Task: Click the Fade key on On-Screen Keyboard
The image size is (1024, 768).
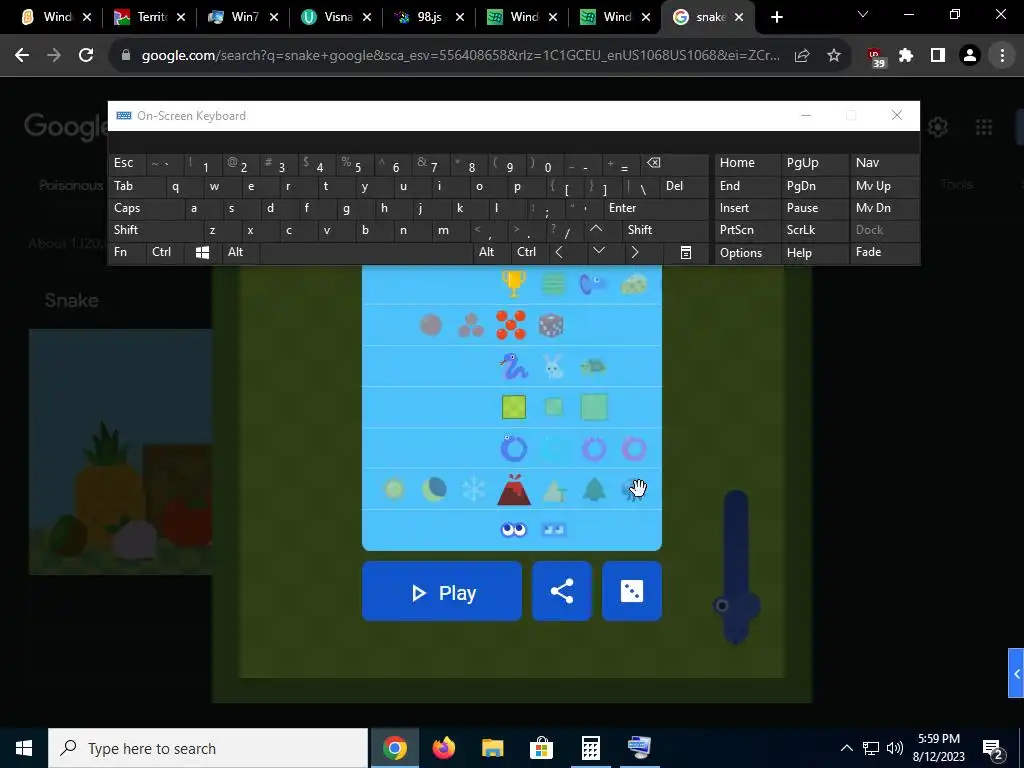Action: pyautogui.click(x=884, y=253)
